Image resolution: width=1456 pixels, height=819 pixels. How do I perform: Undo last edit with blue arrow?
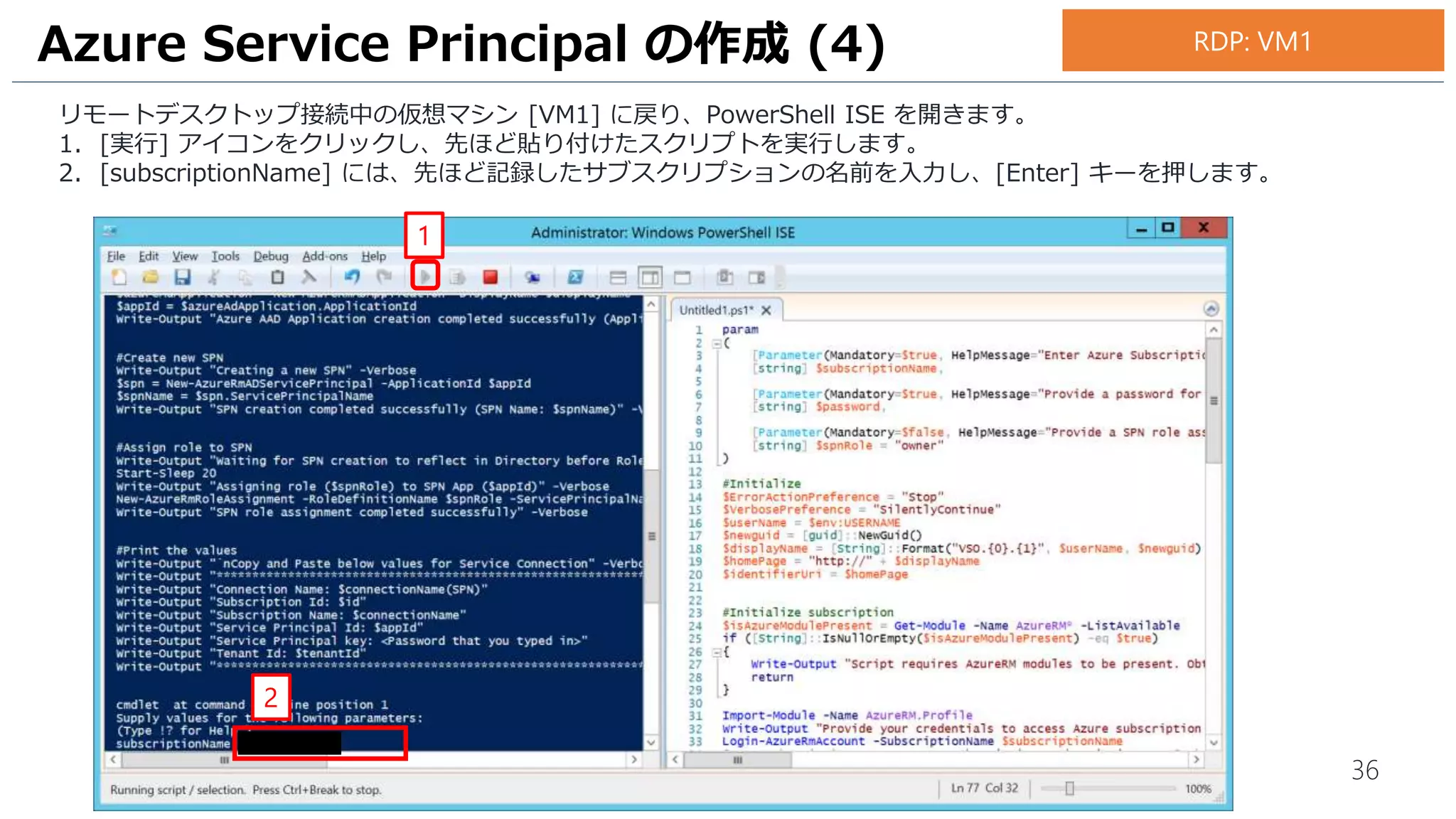pos(352,277)
